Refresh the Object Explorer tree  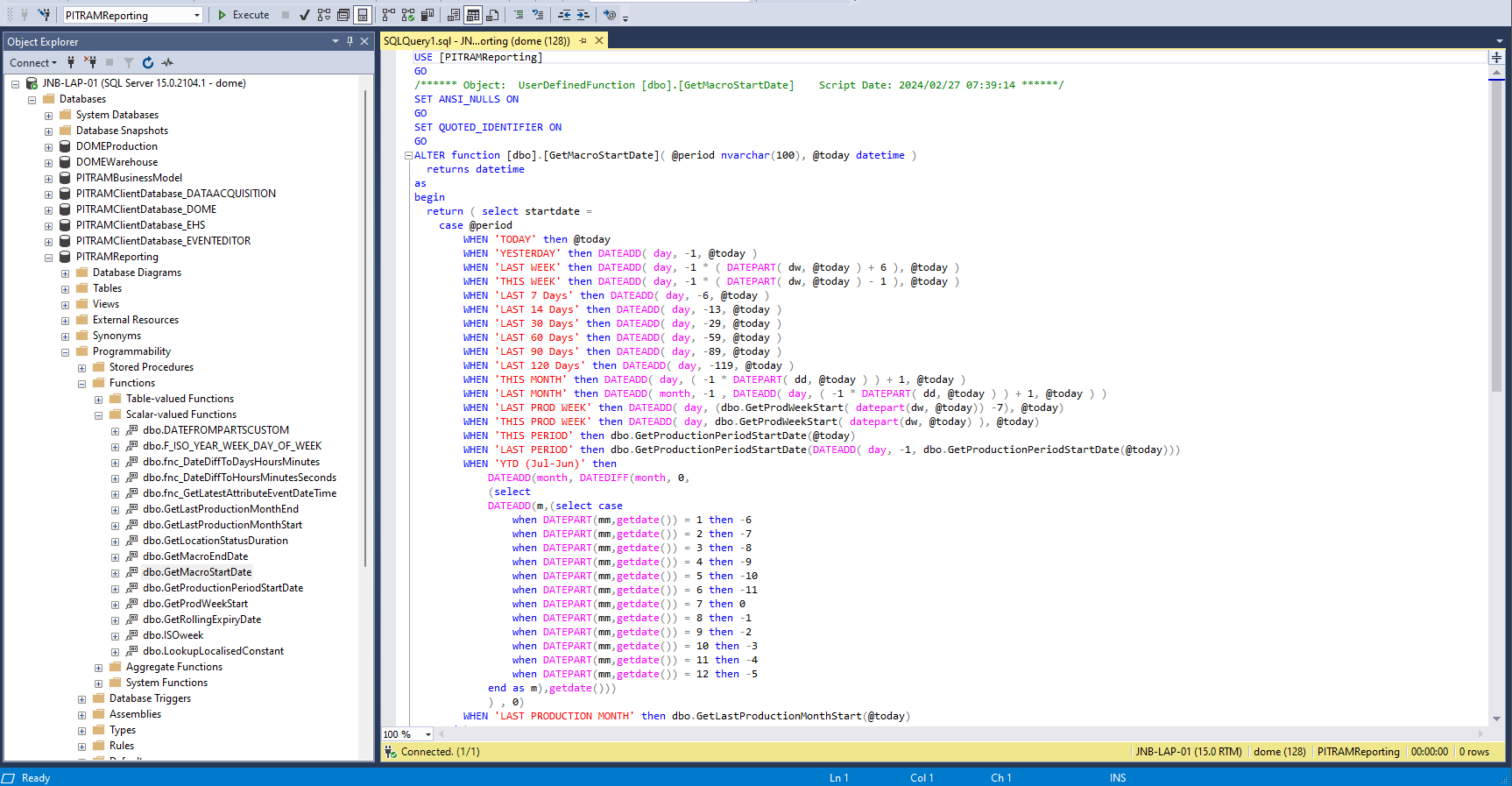tap(148, 62)
